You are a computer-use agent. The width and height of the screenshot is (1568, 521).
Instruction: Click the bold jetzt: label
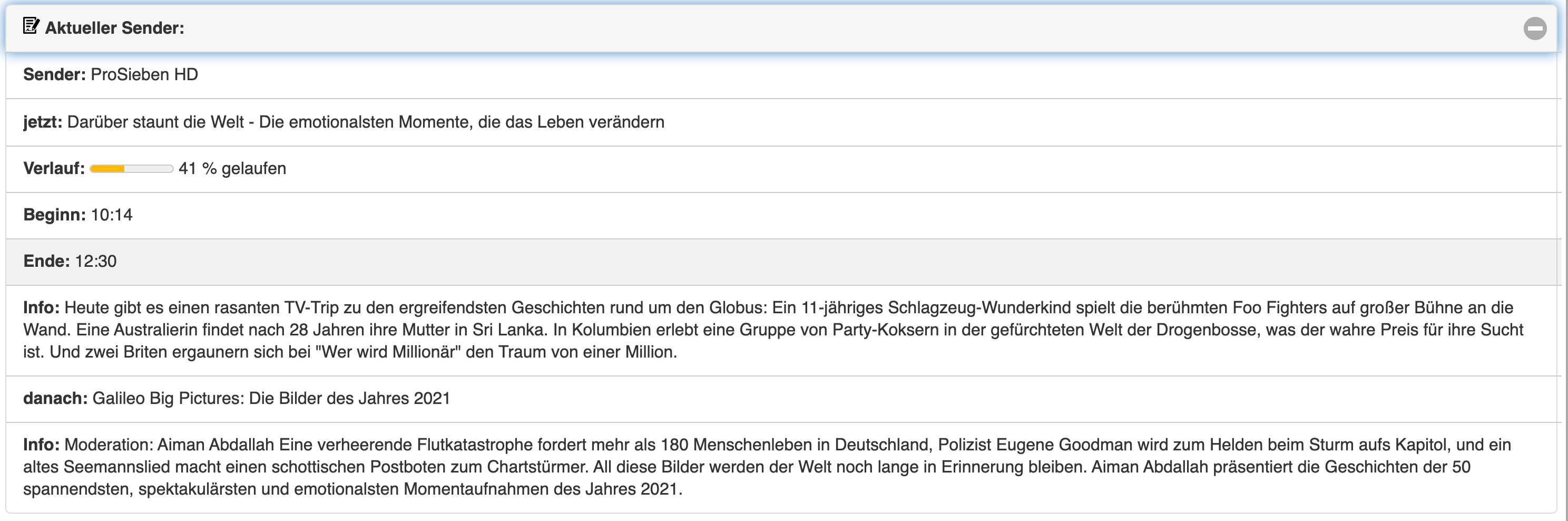coord(43,122)
